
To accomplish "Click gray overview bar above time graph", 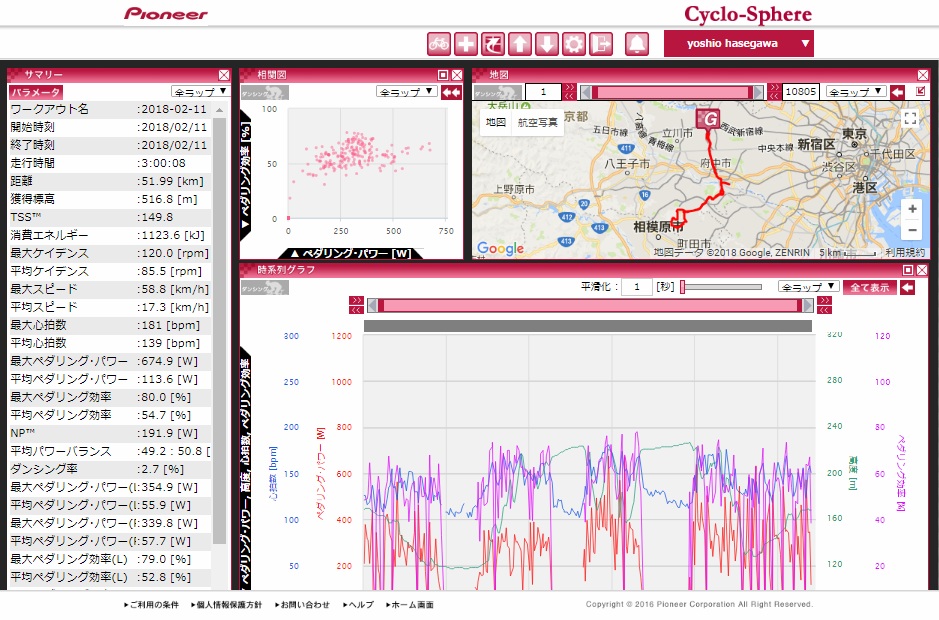I will click(x=587, y=326).
